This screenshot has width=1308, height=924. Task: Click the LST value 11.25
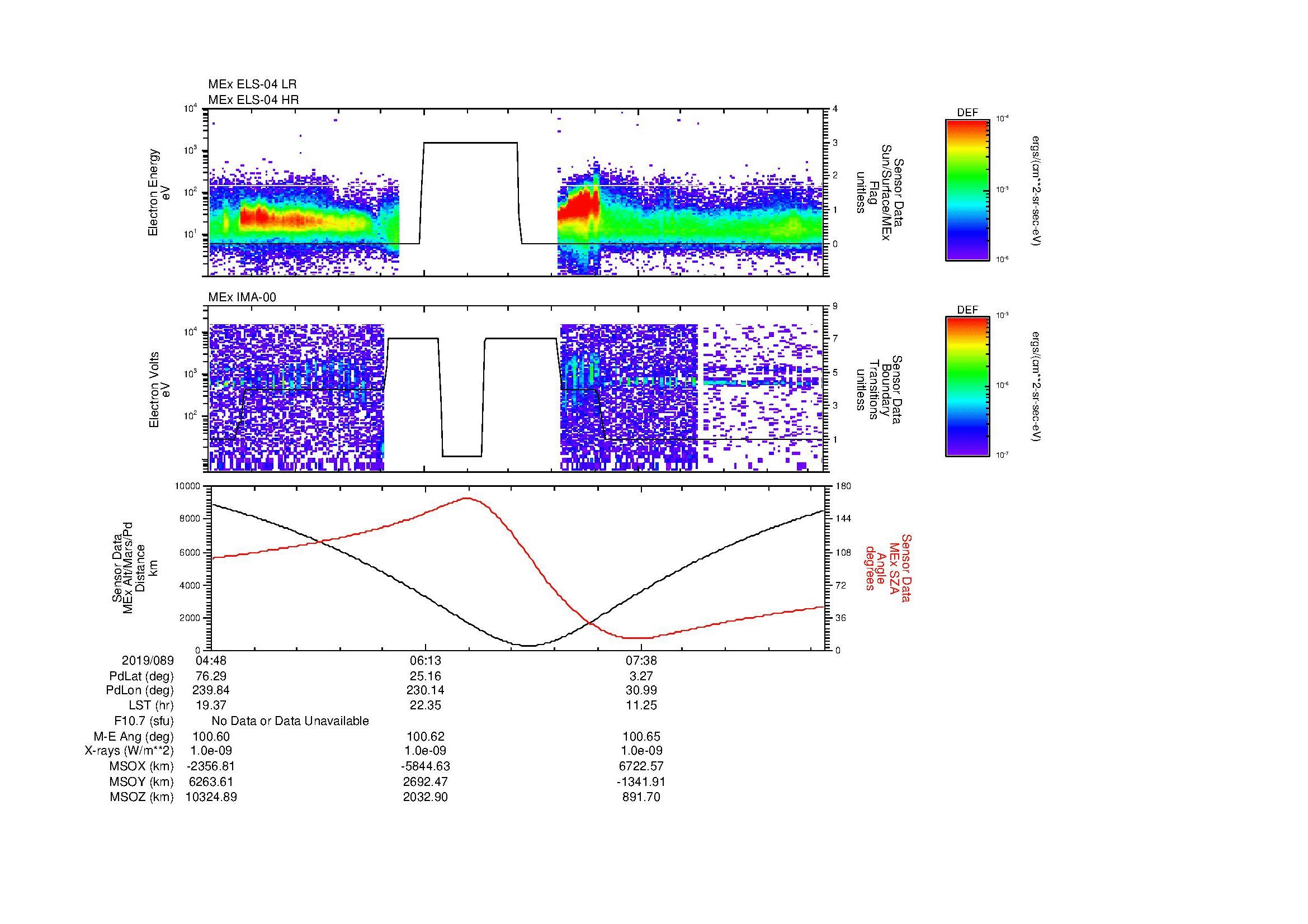coord(641,705)
